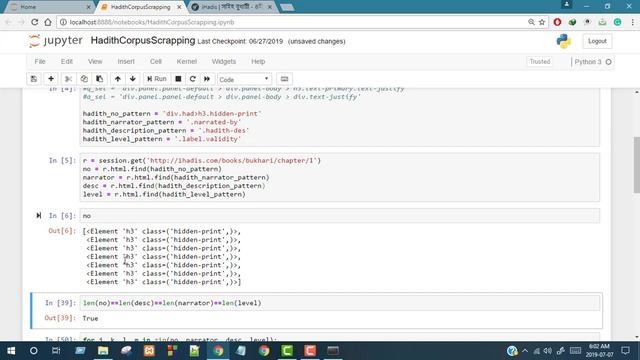Viewport: 640px width, 360px height.
Task: Open Cortana search circle in taskbar
Action: pos(33,351)
